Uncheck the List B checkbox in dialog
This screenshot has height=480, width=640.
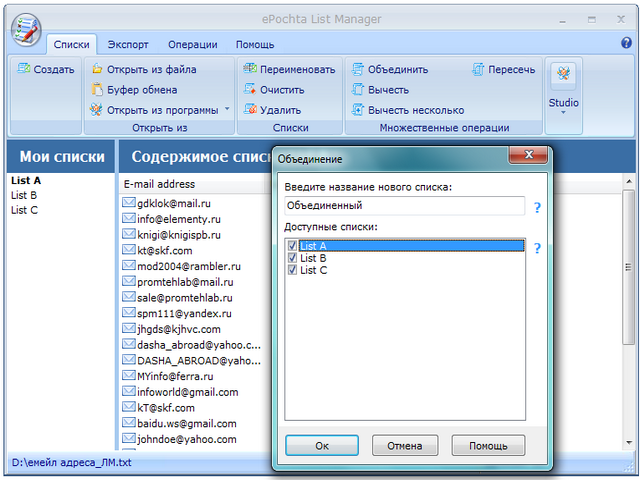pos(292,258)
